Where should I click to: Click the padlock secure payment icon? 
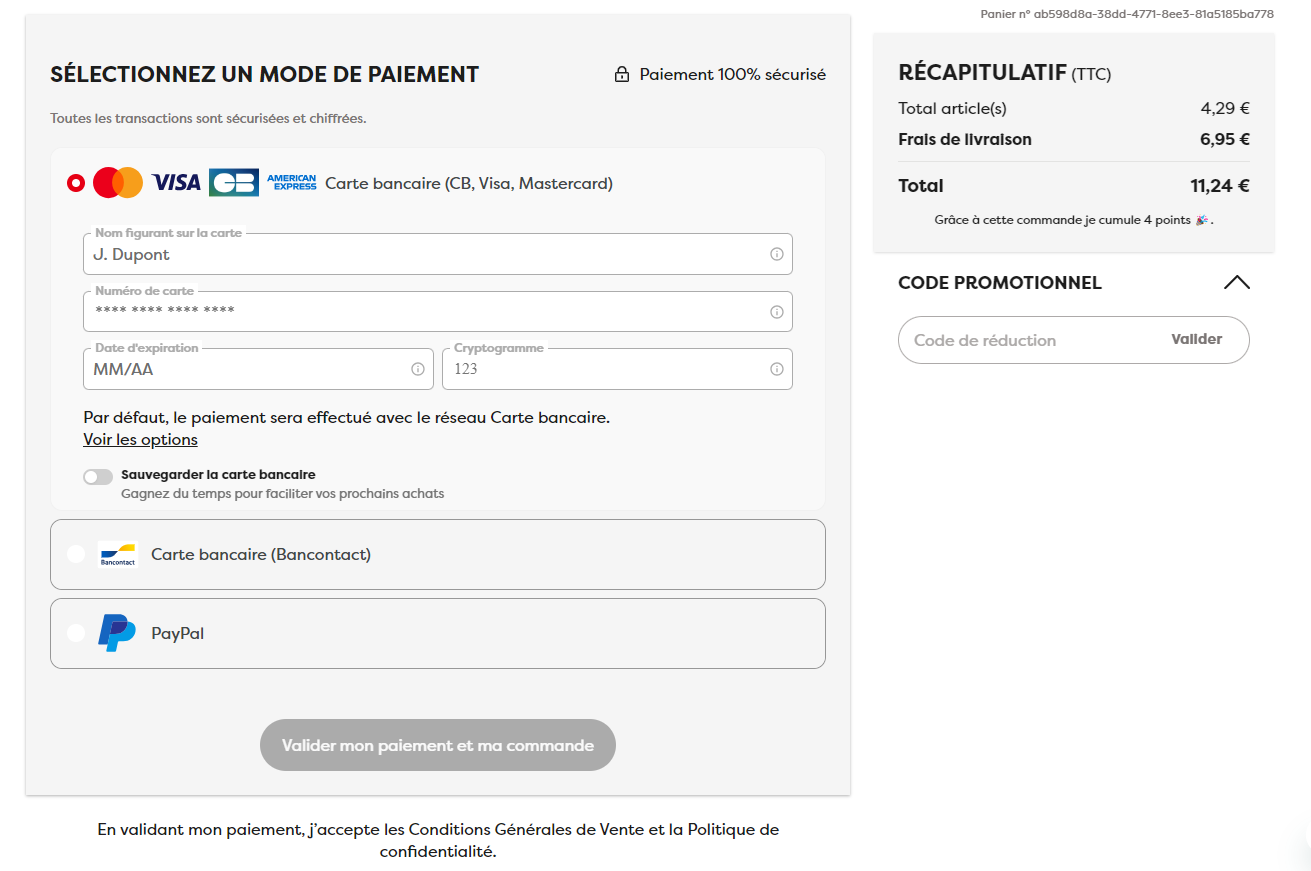(622, 75)
